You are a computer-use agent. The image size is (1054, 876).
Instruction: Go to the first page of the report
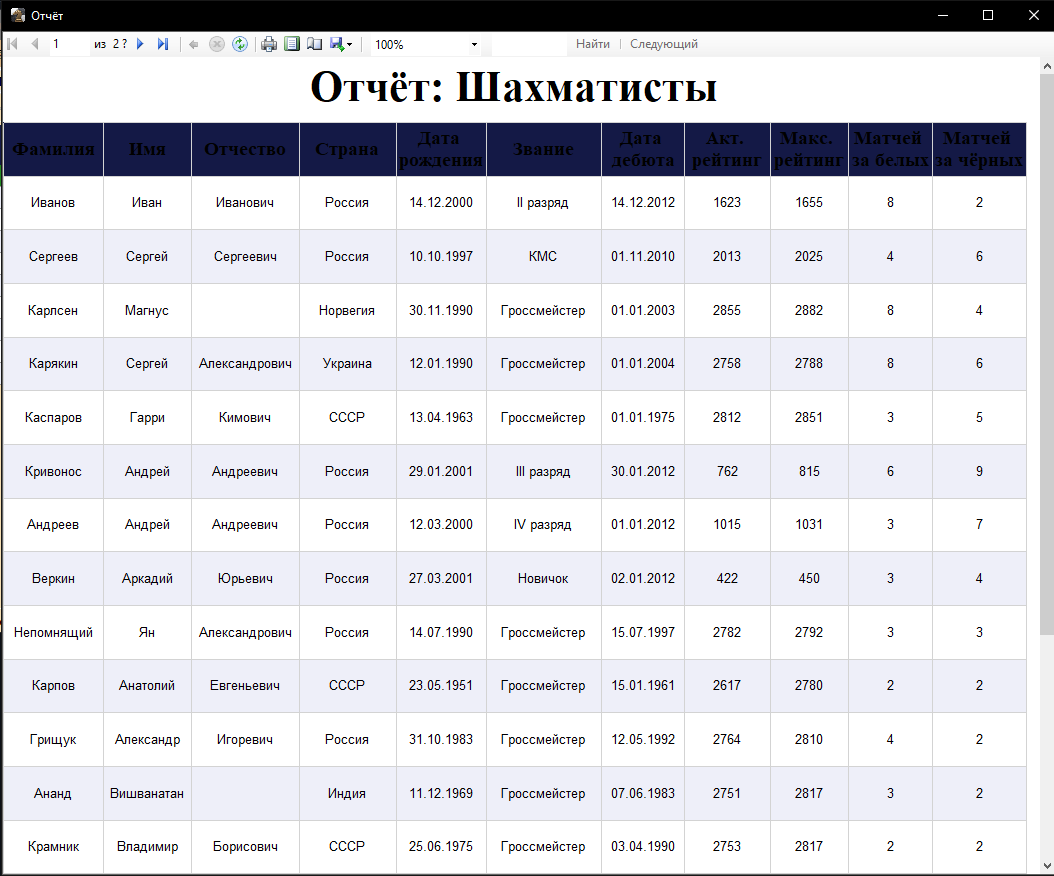[11, 44]
